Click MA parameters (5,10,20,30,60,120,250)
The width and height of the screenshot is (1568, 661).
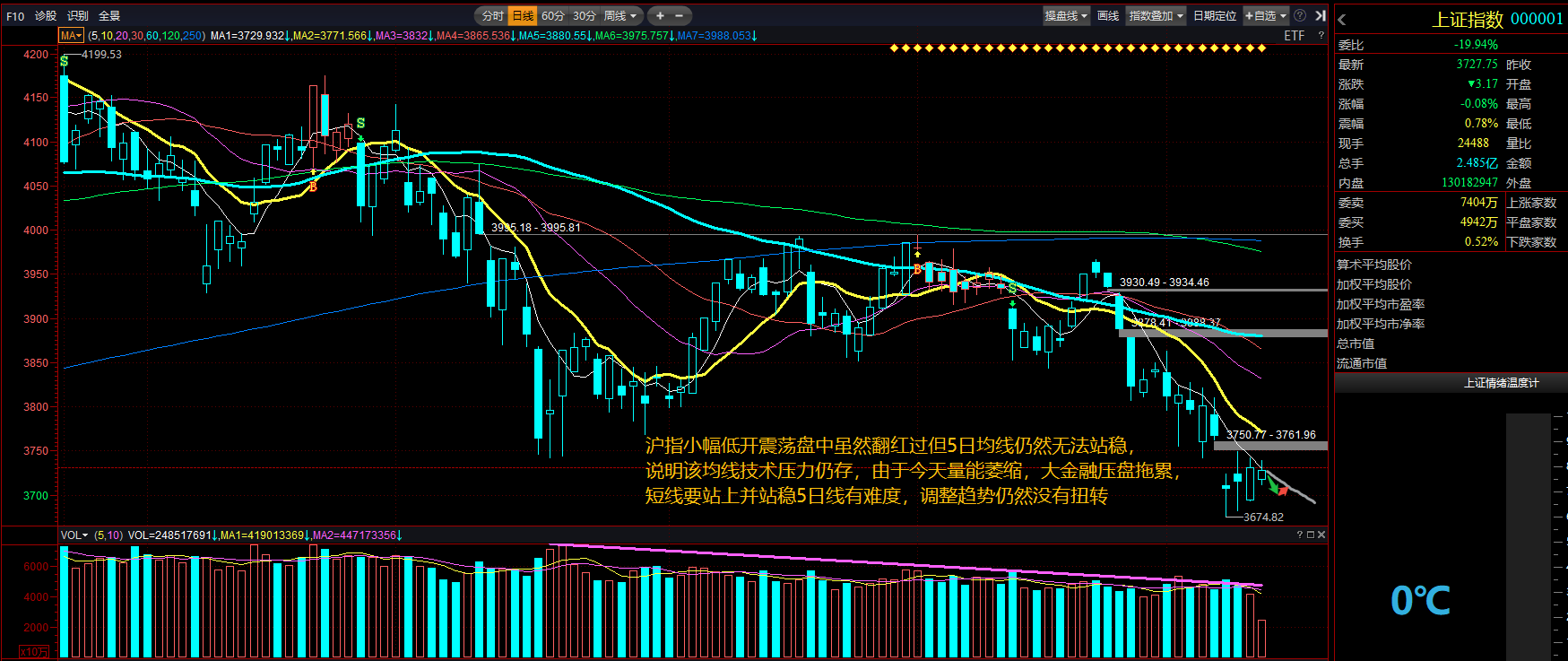tap(147, 36)
